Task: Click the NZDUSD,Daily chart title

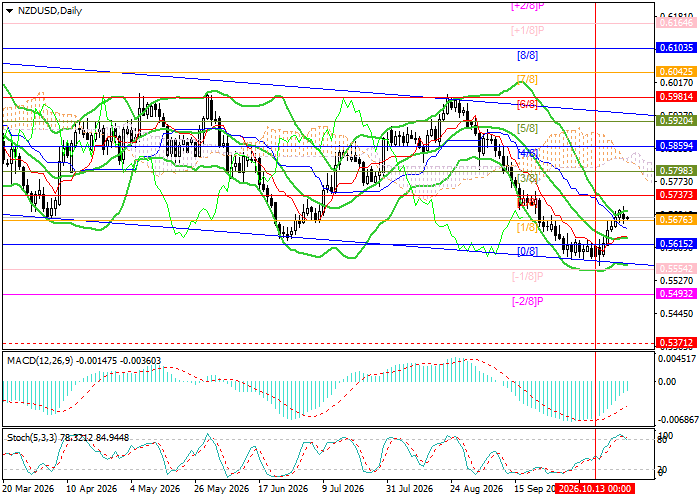Action: (x=50, y=11)
